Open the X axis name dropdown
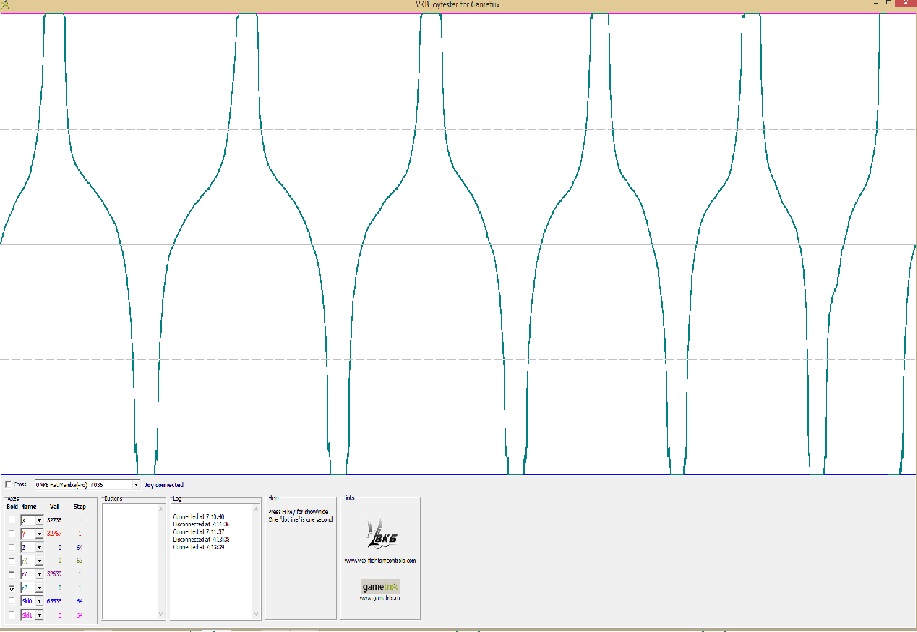This screenshot has height=632, width=917. (x=39, y=520)
